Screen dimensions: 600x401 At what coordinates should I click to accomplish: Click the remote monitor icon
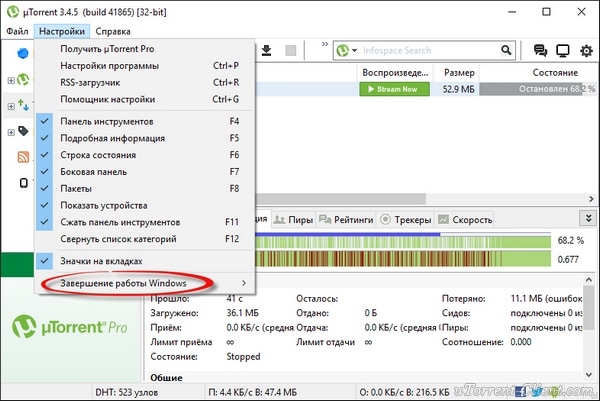[563, 51]
